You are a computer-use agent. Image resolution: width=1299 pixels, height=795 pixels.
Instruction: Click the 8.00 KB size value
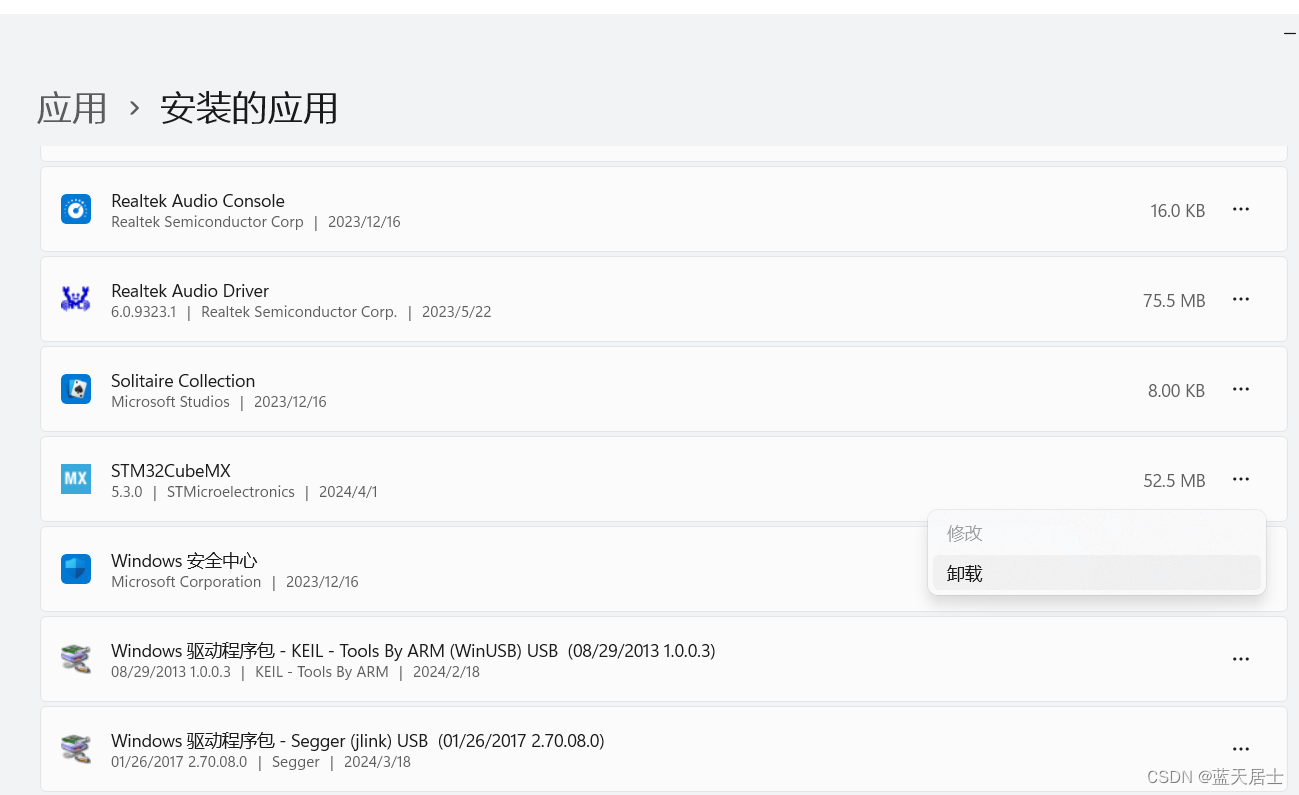1176,391
